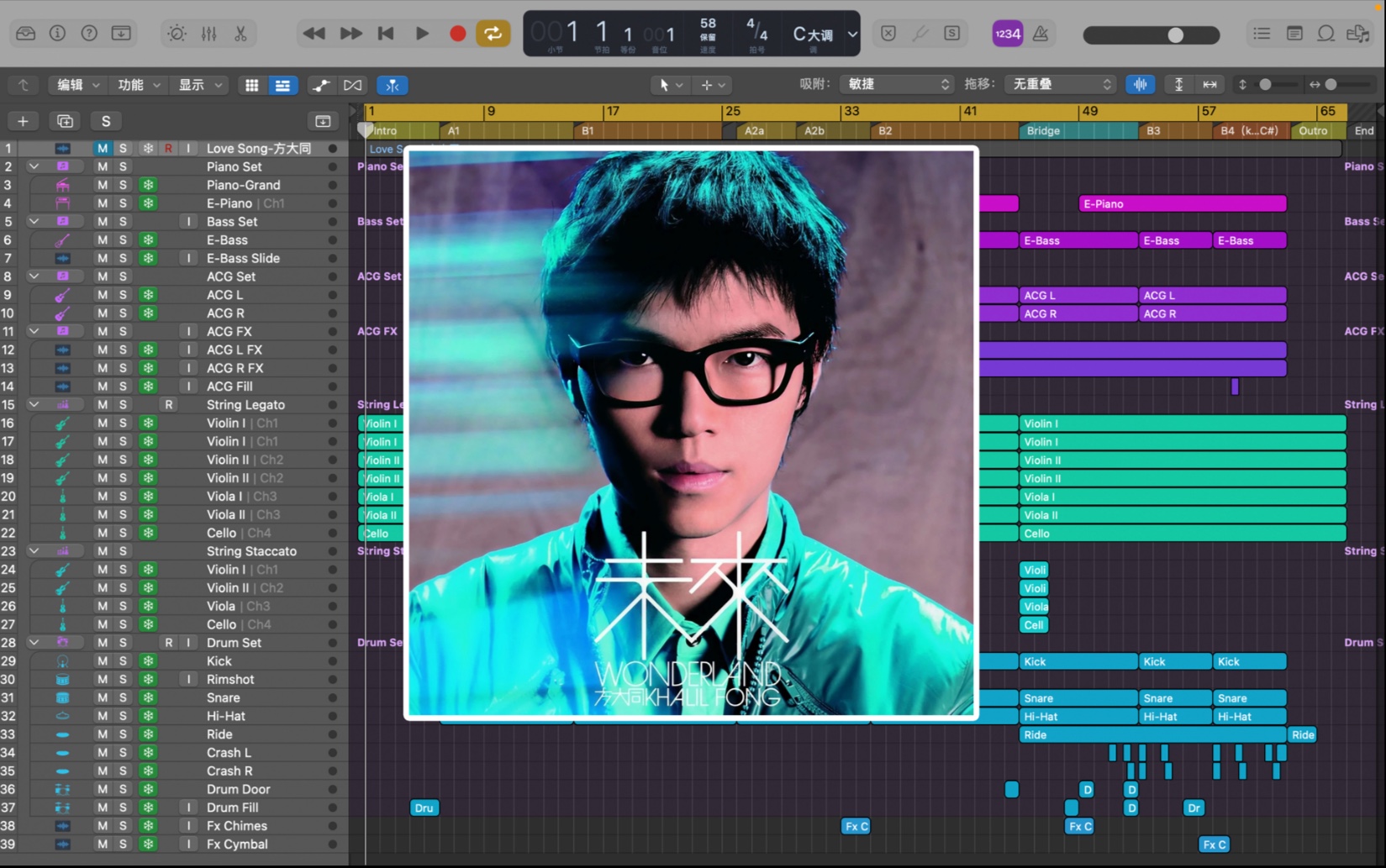Toggle the global Solo S button in the track header
1386x868 pixels.
point(106,121)
